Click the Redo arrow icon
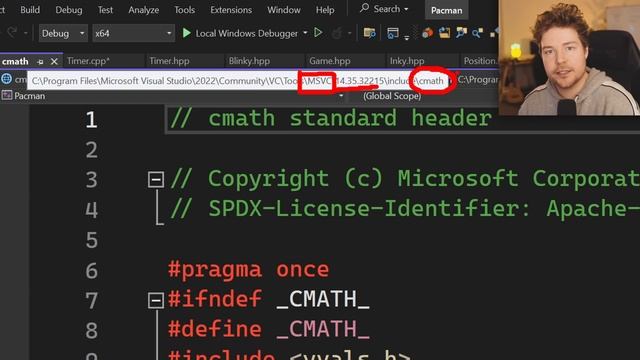This screenshot has height=360, width=640. (x=12, y=33)
